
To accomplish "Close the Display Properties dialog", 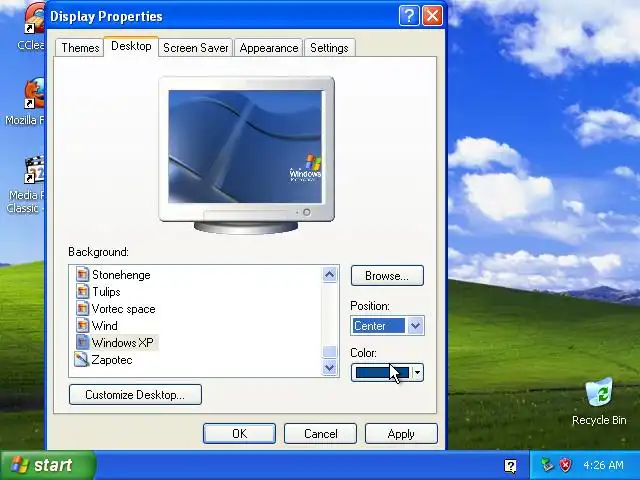I will click(x=432, y=16).
